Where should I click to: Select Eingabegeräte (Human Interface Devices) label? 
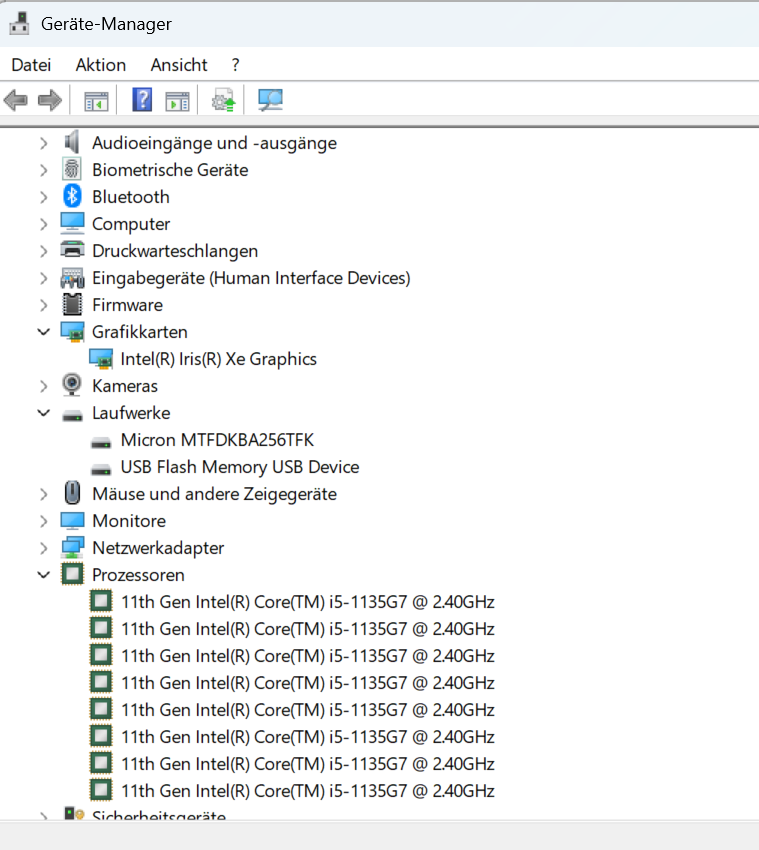251,278
